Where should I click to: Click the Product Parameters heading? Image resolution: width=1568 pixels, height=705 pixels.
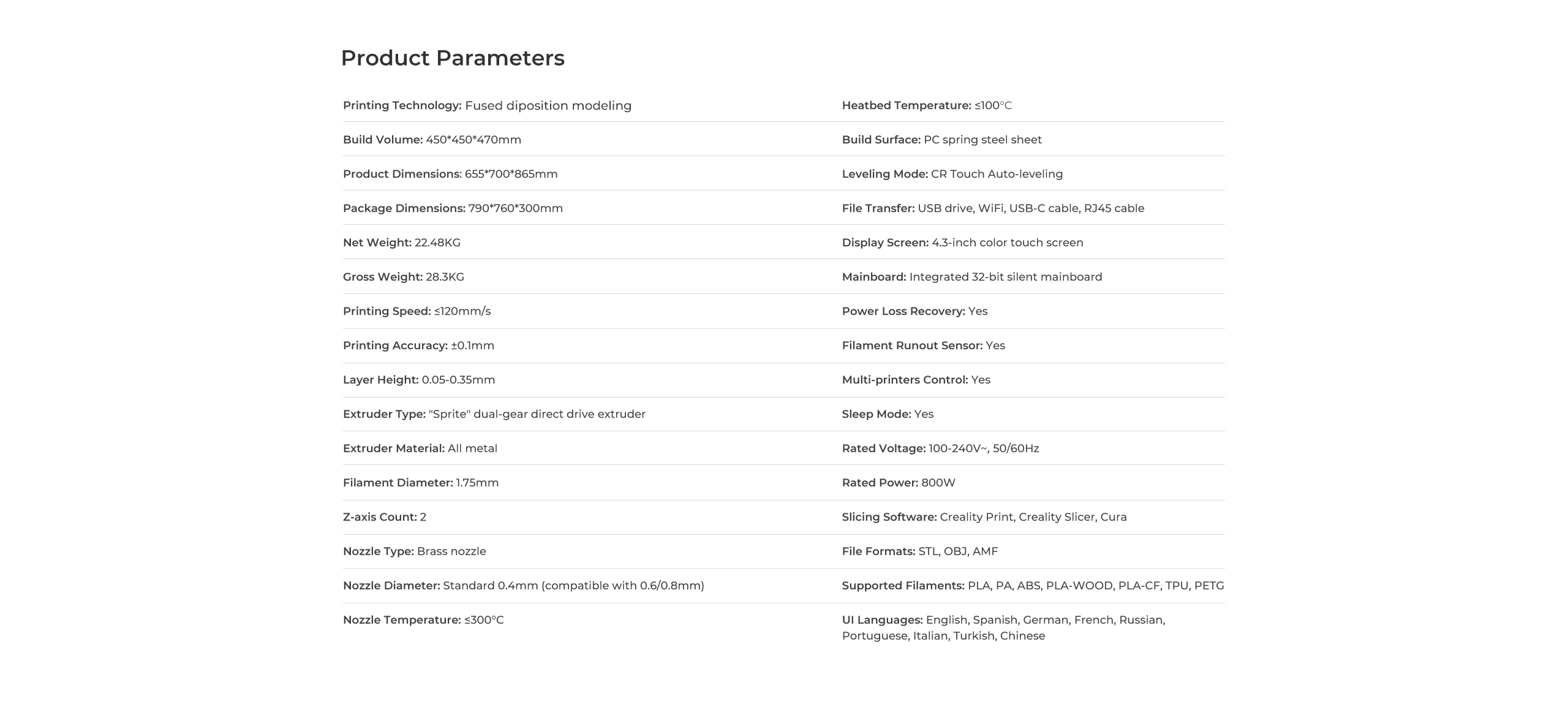(x=452, y=58)
